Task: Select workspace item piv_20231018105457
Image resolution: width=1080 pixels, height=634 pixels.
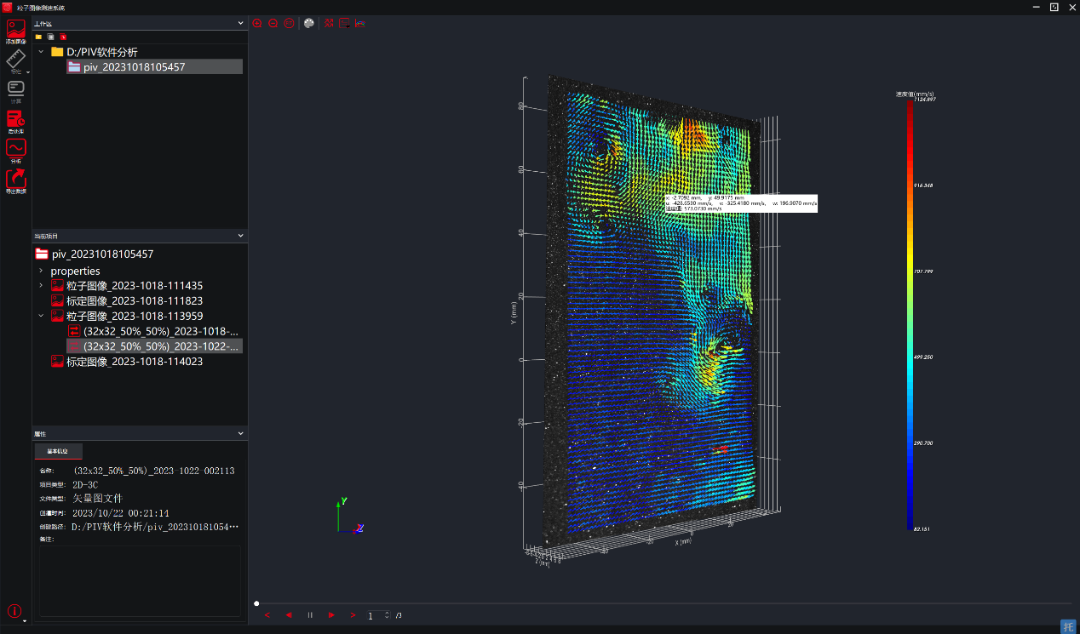Action: [154, 67]
